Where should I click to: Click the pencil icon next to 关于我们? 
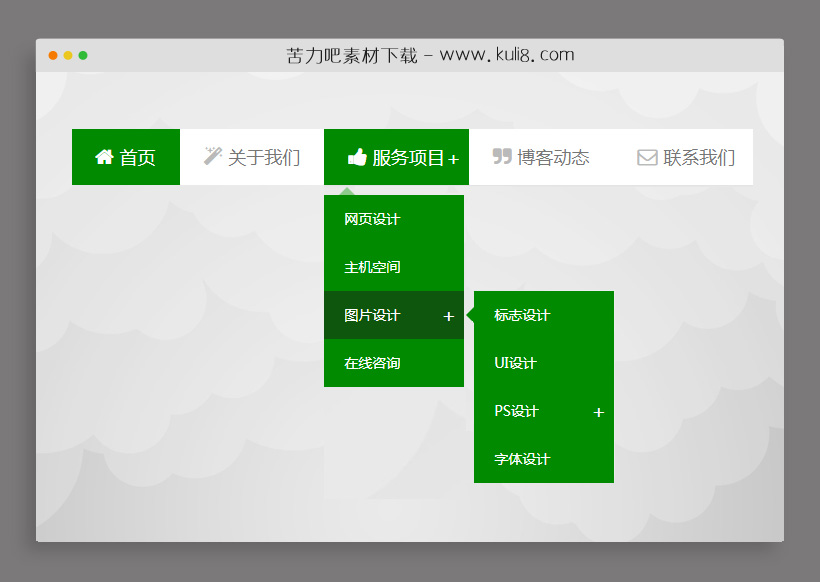(212, 156)
